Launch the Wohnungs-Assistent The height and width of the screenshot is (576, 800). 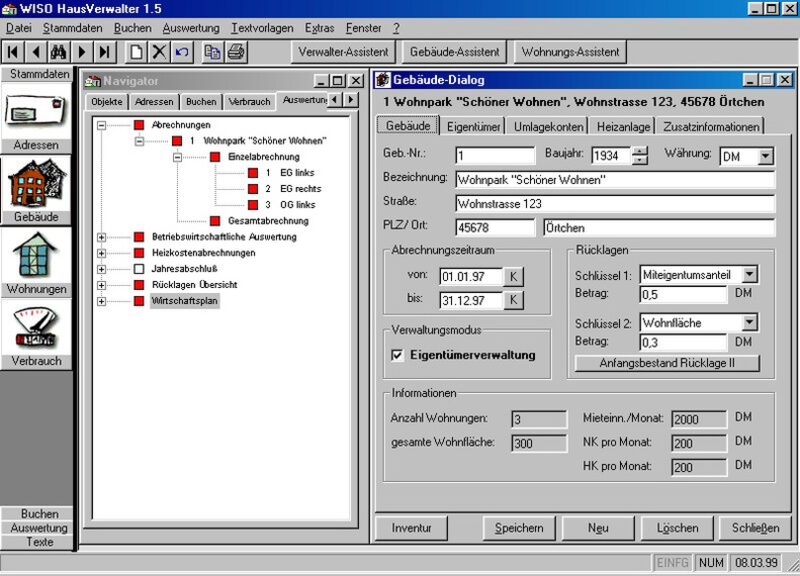(570, 52)
